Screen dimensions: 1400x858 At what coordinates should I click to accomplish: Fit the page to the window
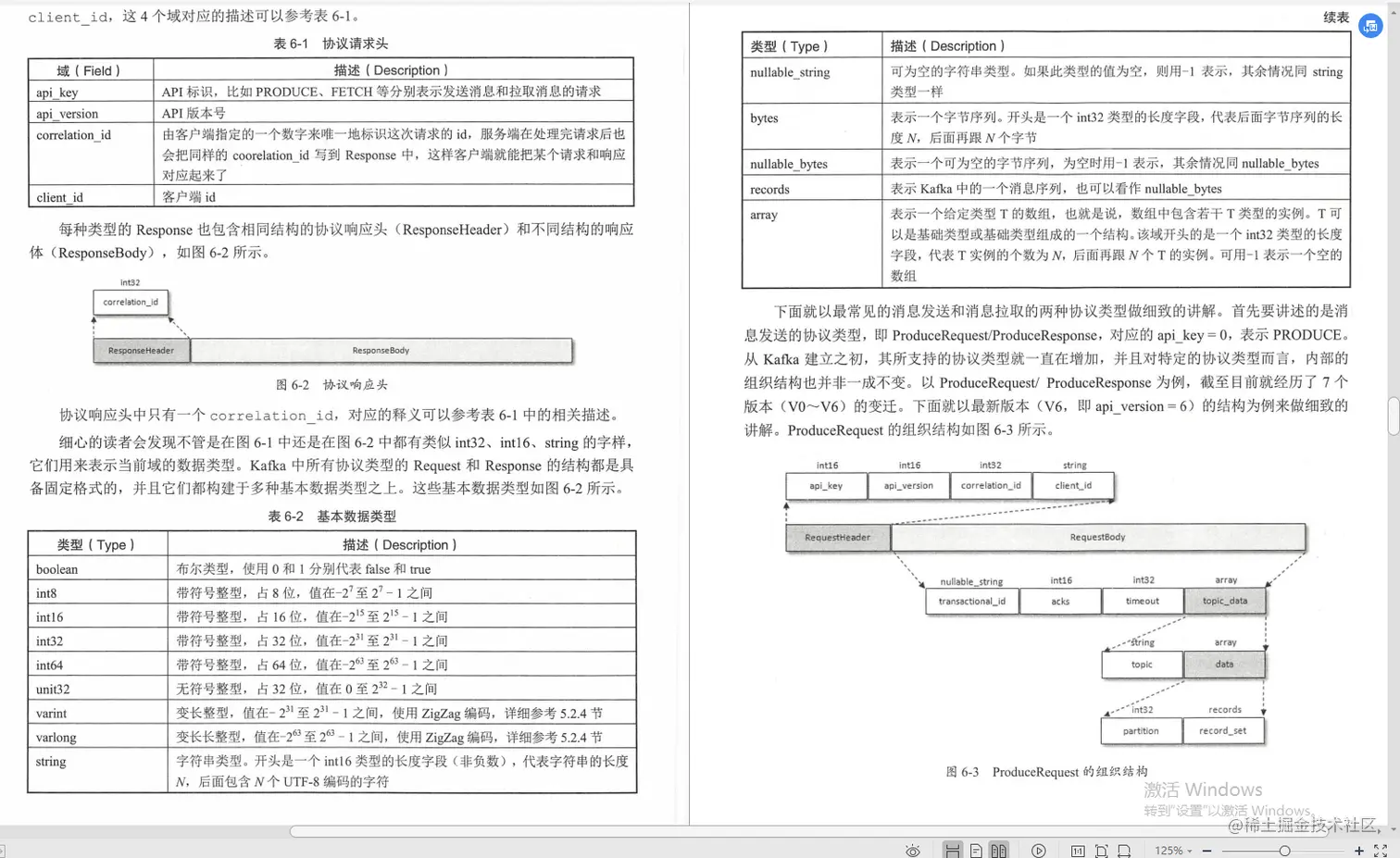coord(1101,851)
